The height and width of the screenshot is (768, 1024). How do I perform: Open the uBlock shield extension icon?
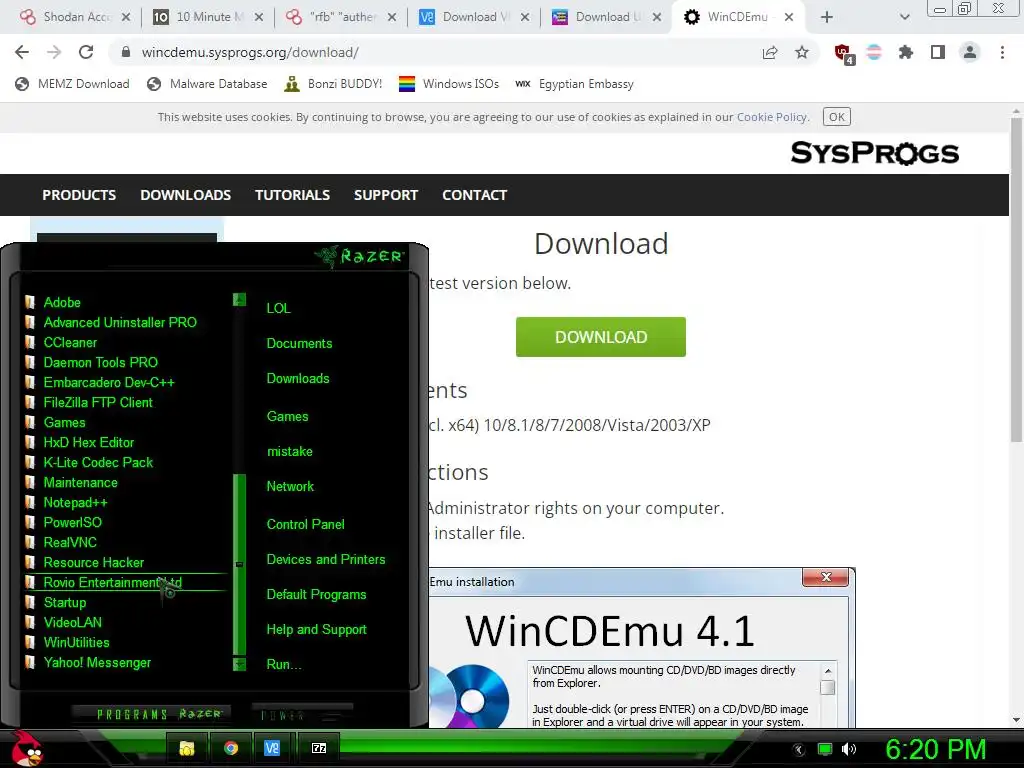[844, 54]
